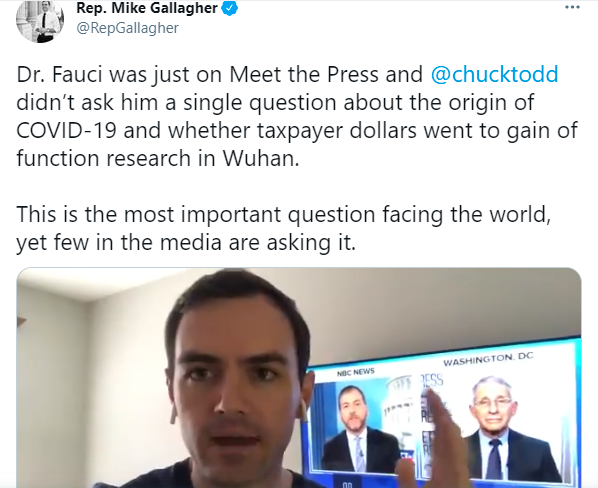Screen dimensions: 598x488
Task: Click the NBC NEWS label in the video
Action: (x=356, y=372)
